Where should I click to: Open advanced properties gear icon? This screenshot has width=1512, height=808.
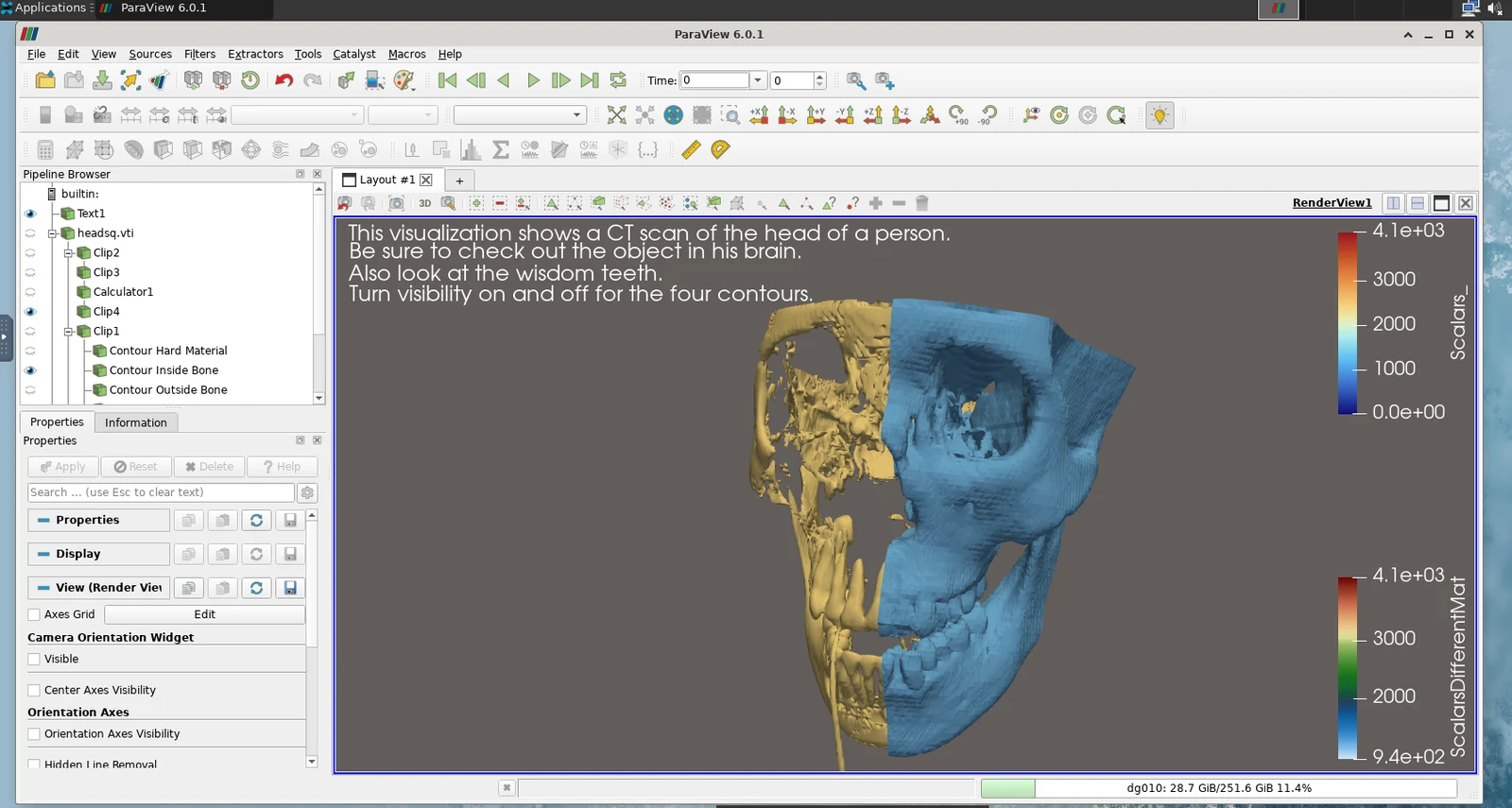tap(307, 492)
